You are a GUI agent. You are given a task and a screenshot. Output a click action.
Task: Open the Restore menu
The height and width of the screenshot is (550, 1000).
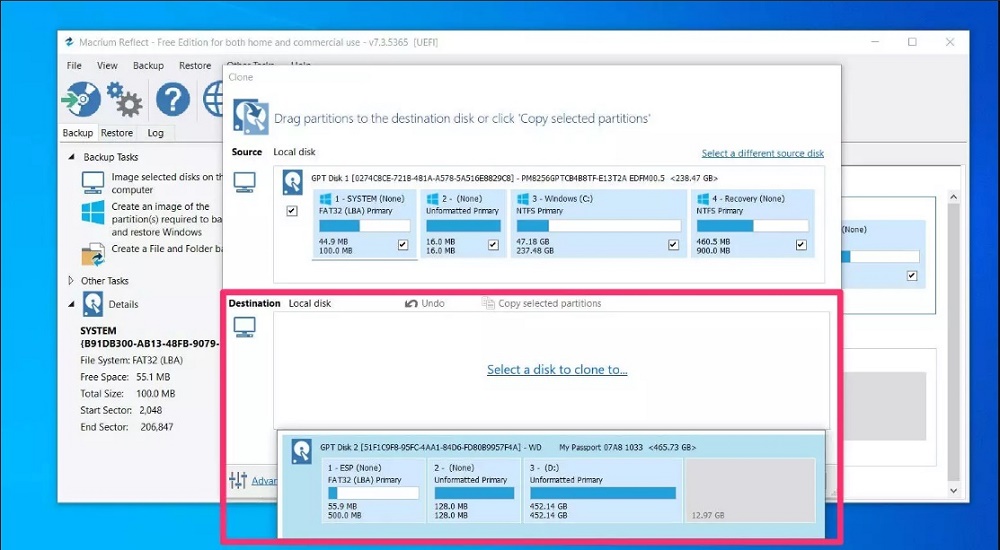tap(195, 66)
